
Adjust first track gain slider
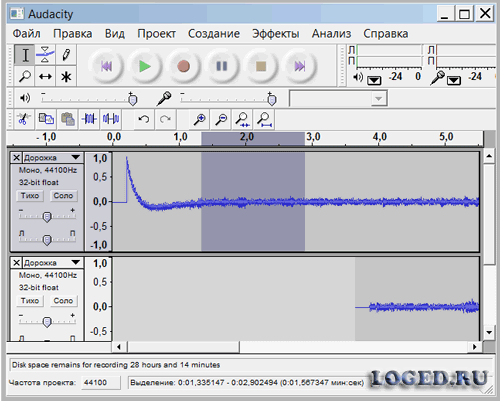pos(47,216)
